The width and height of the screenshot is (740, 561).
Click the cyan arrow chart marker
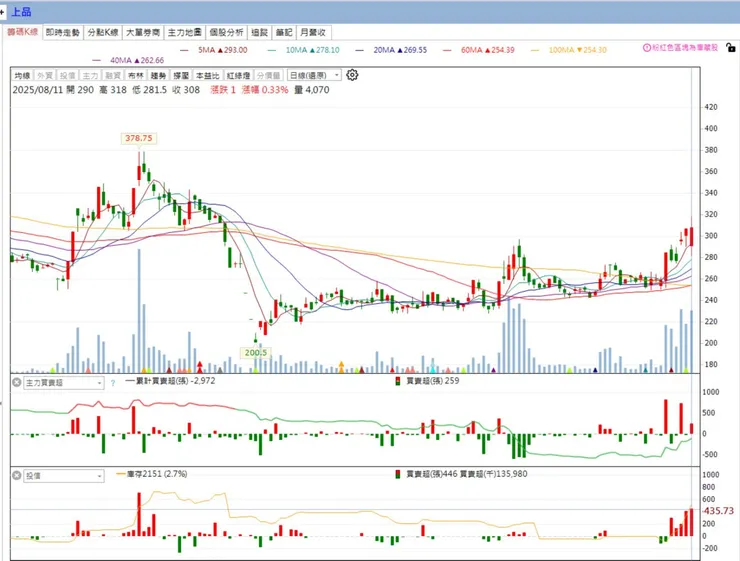(432, 368)
